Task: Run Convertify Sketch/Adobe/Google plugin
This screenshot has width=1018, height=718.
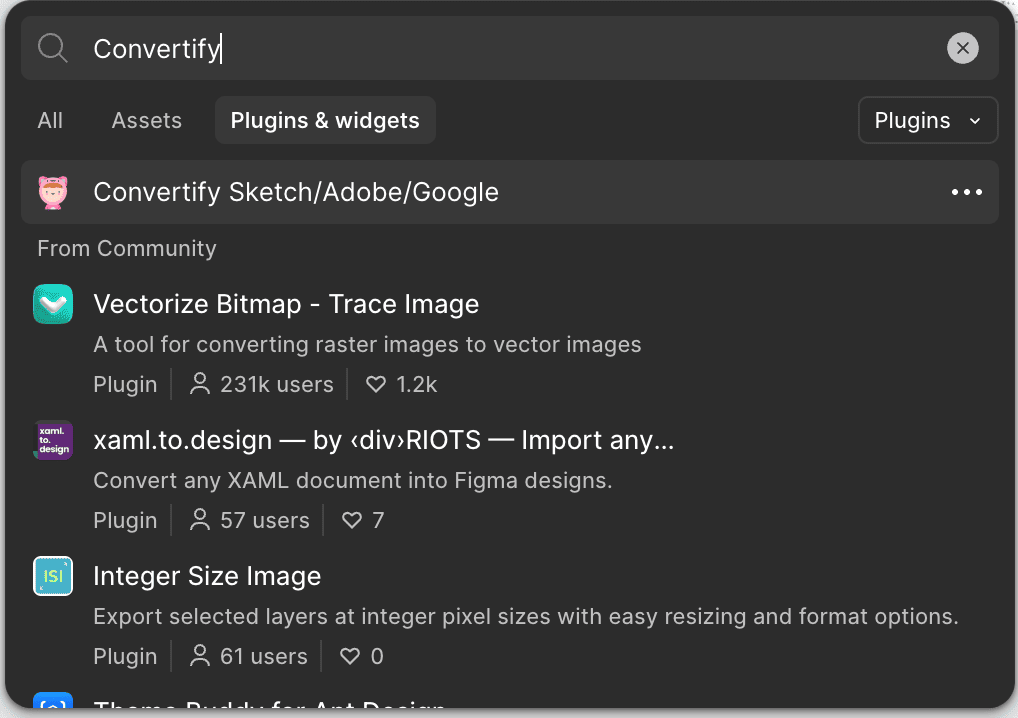Action: [296, 192]
